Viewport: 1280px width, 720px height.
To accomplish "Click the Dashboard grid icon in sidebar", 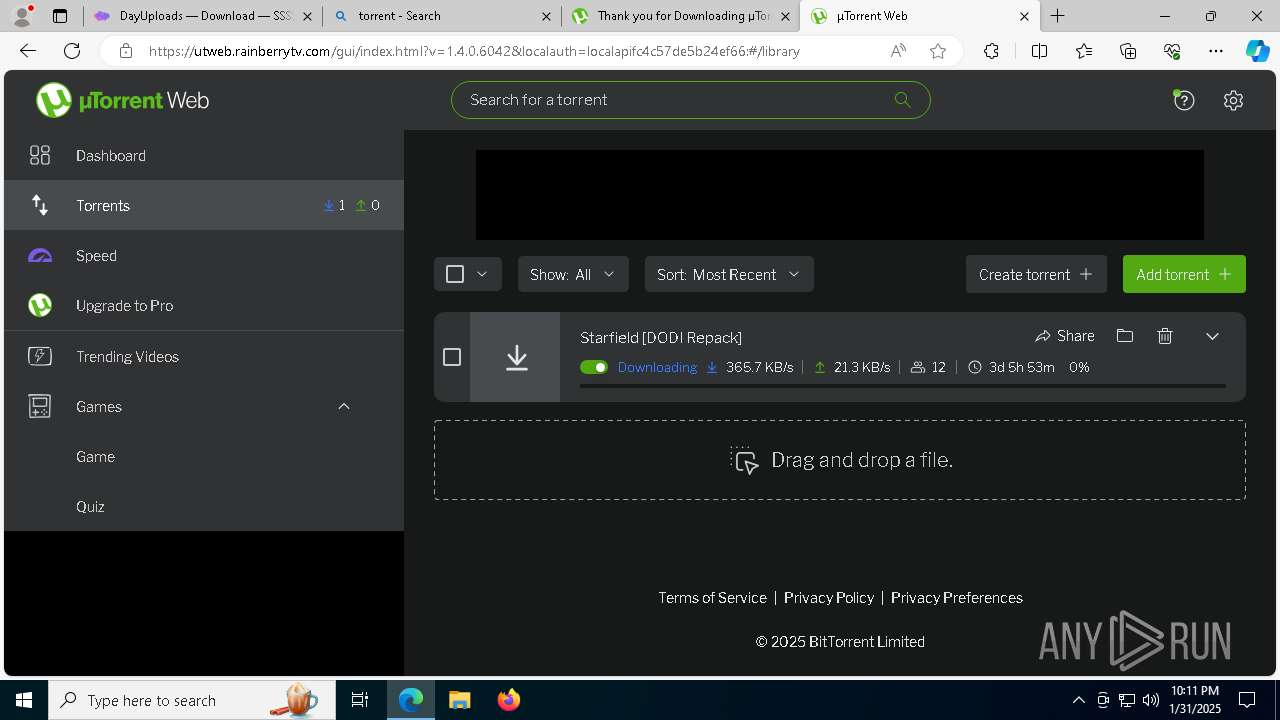I will (x=40, y=155).
